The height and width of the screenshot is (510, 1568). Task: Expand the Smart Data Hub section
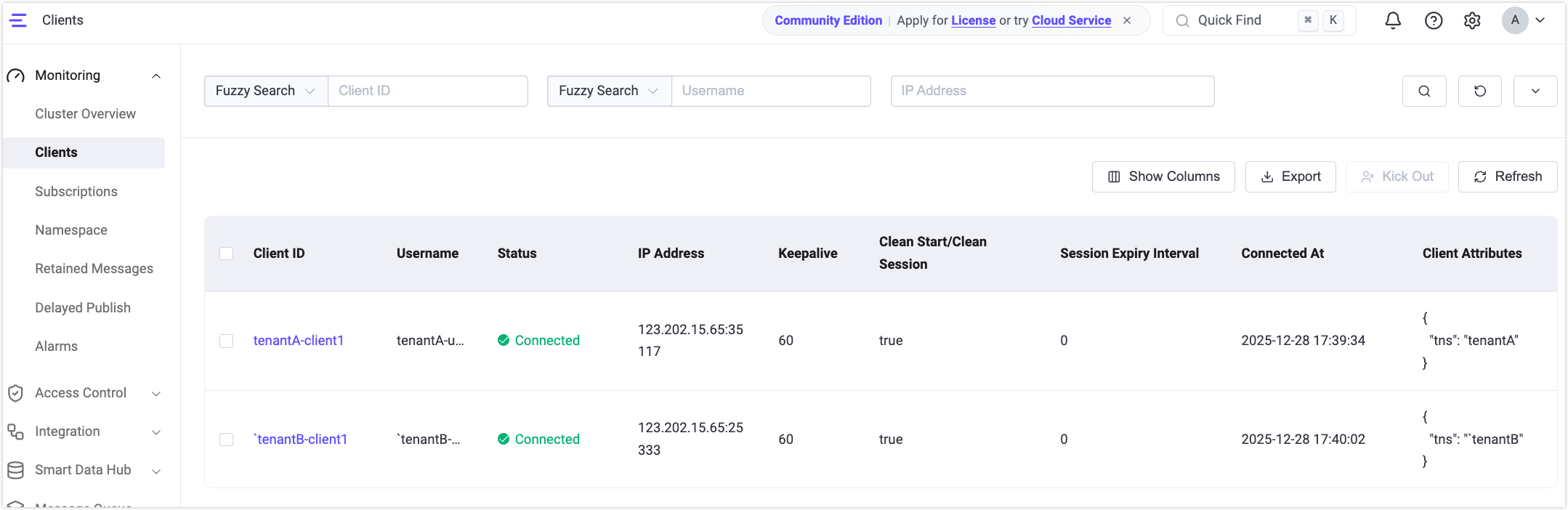(x=156, y=470)
